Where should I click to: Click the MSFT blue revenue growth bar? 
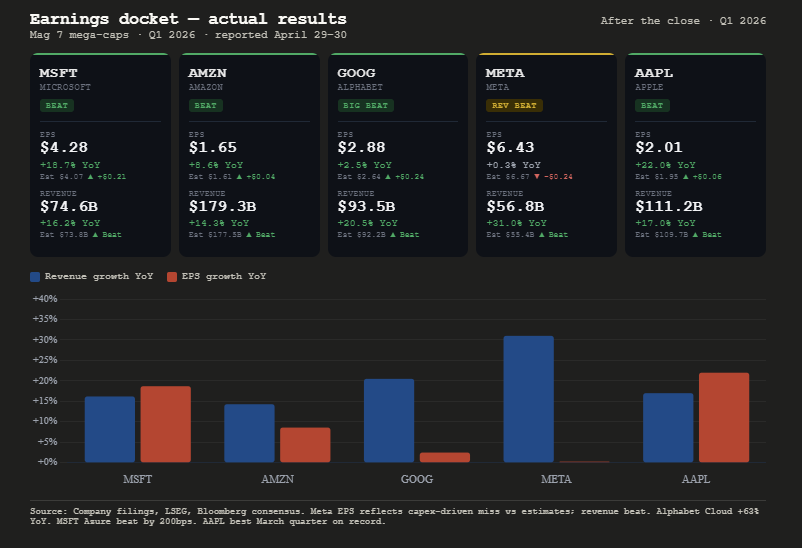click(110, 429)
